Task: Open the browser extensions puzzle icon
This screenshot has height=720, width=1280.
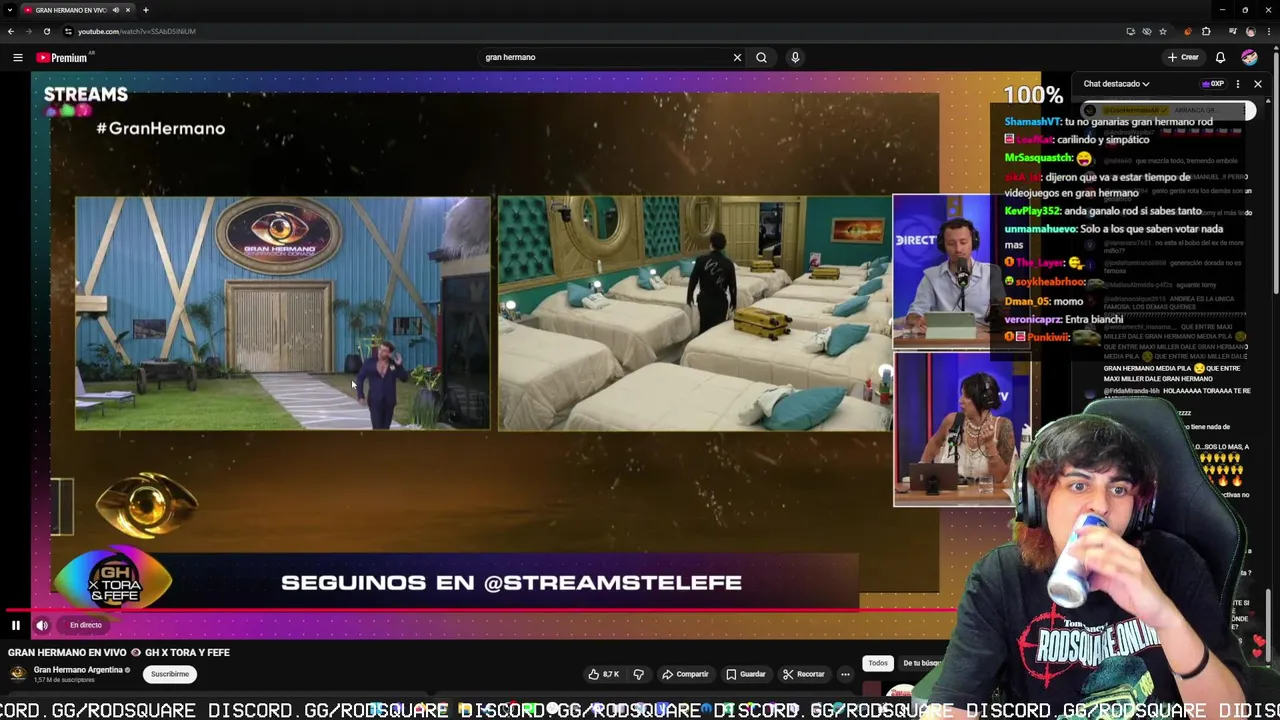Action: 1206,31
